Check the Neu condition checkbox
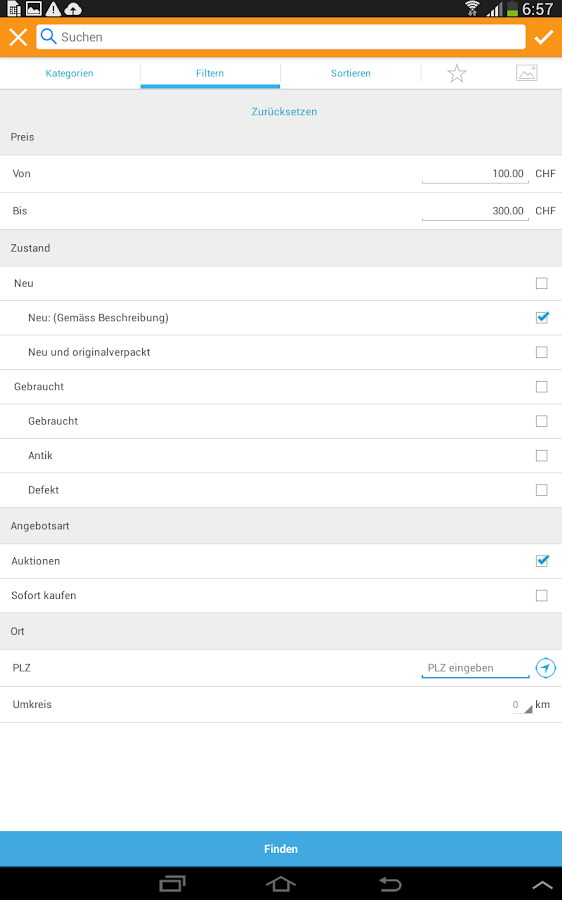Screen dimensions: 562x900 point(541,283)
